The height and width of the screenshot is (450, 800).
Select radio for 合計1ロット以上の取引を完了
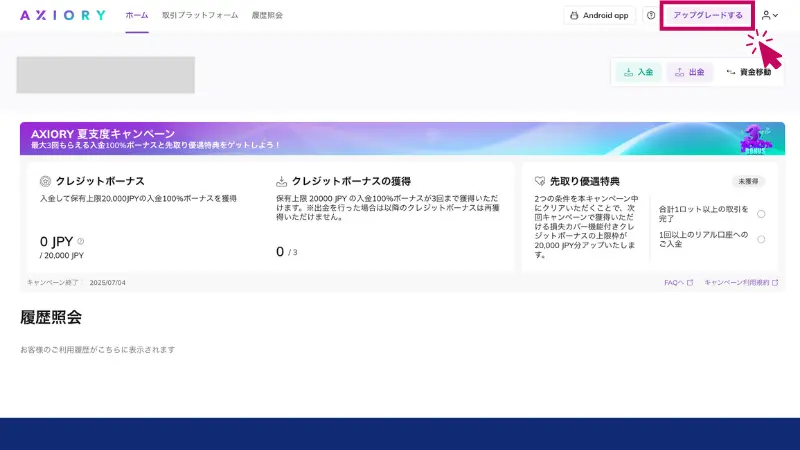click(x=761, y=214)
